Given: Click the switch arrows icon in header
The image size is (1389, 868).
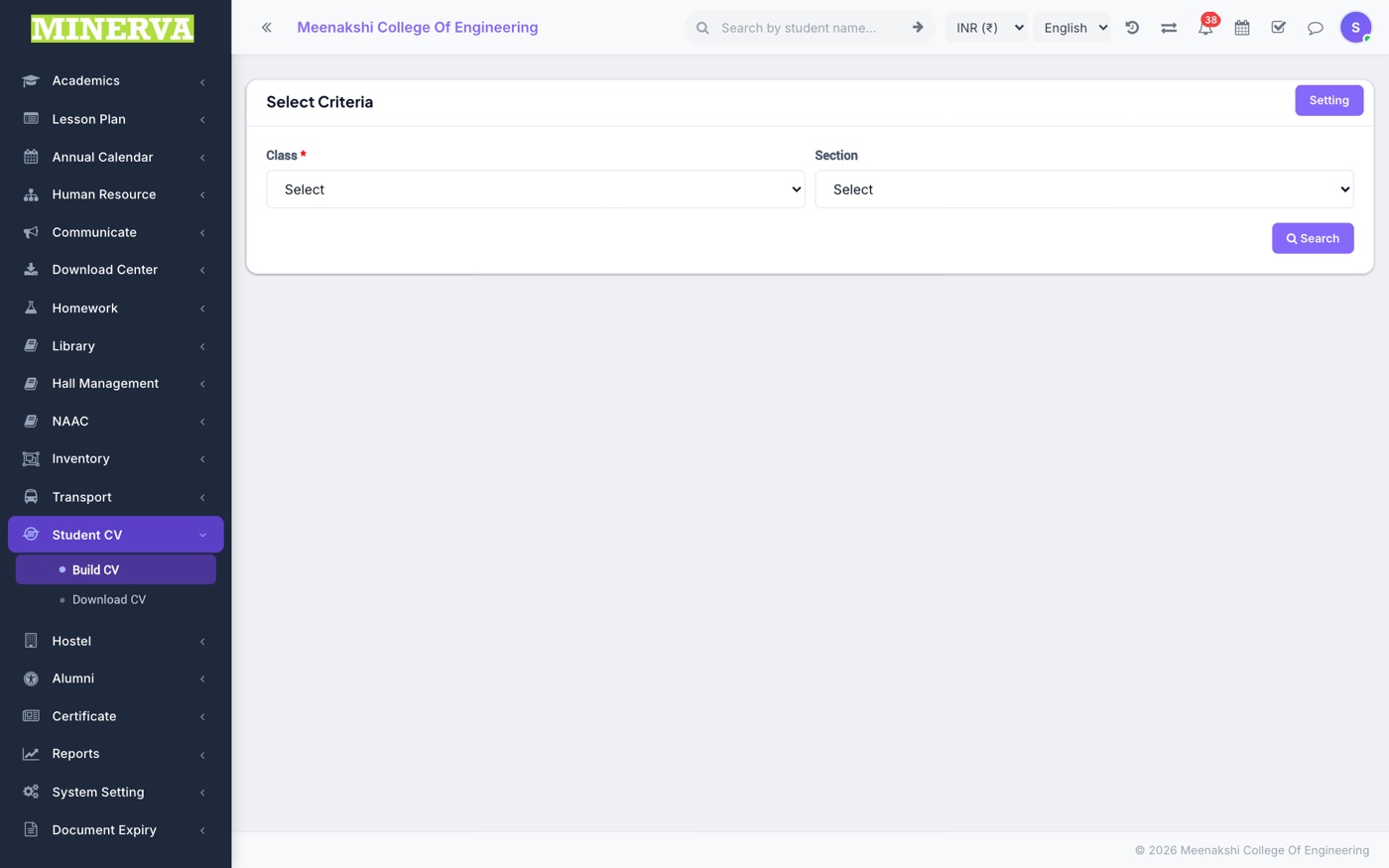Looking at the screenshot, I should [1169, 28].
